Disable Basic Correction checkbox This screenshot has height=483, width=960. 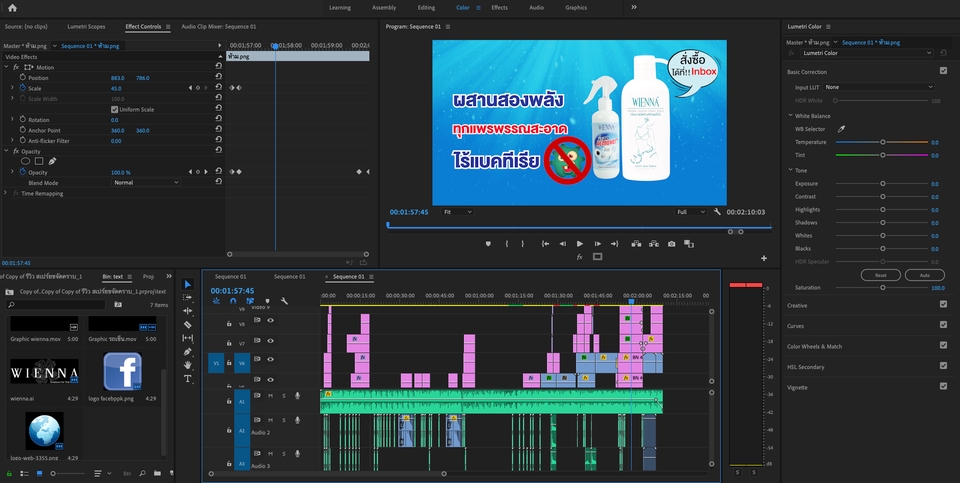[943, 71]
